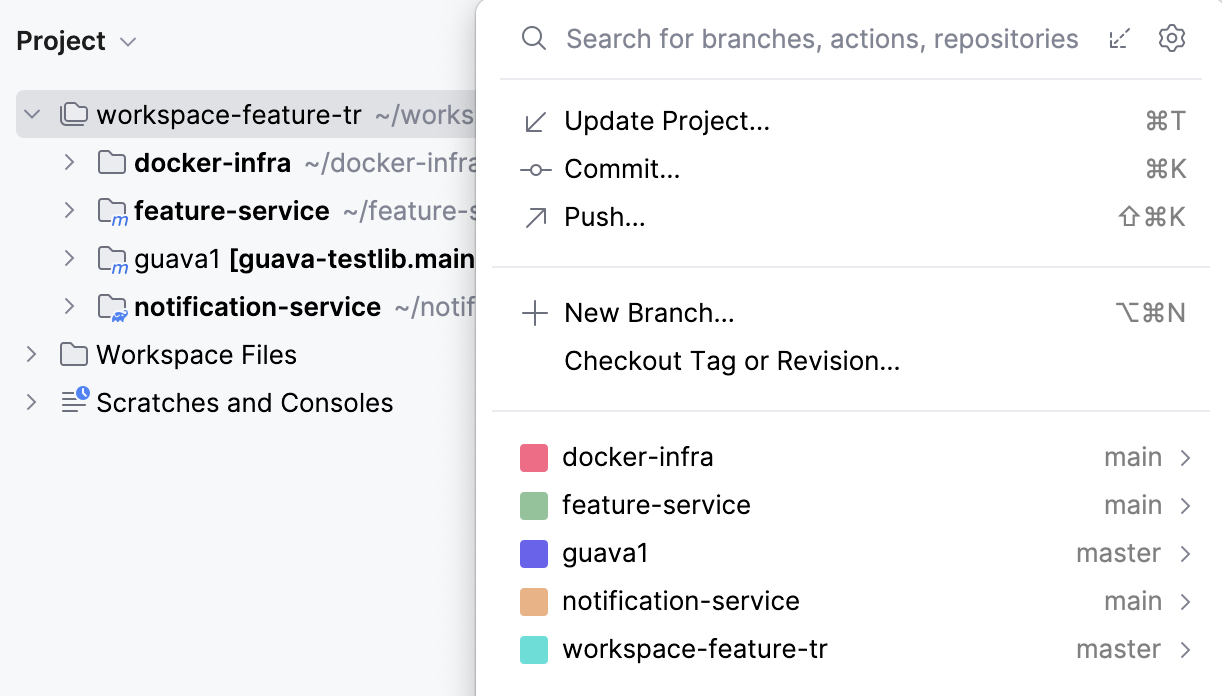
Task: Open Git branches popup settings gear
Action: click(x=1171, y=38)
